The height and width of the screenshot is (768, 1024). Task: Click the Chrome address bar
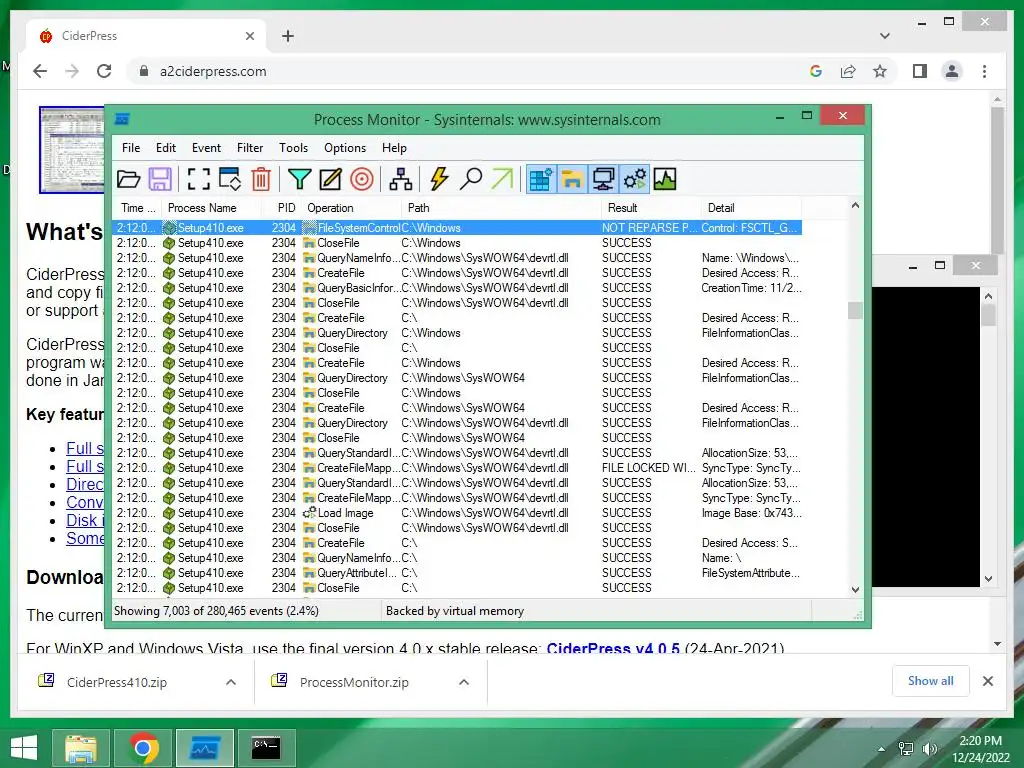470,71
